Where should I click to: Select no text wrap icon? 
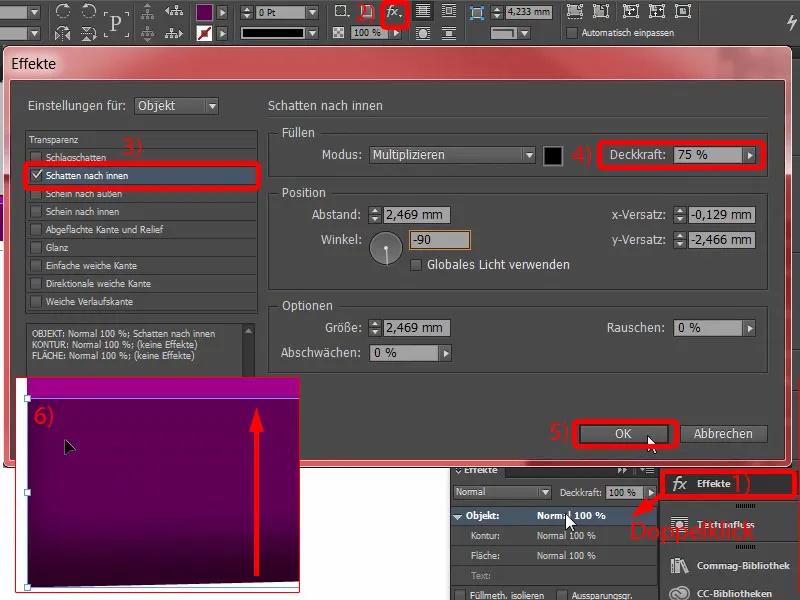(x=422, y=11)
